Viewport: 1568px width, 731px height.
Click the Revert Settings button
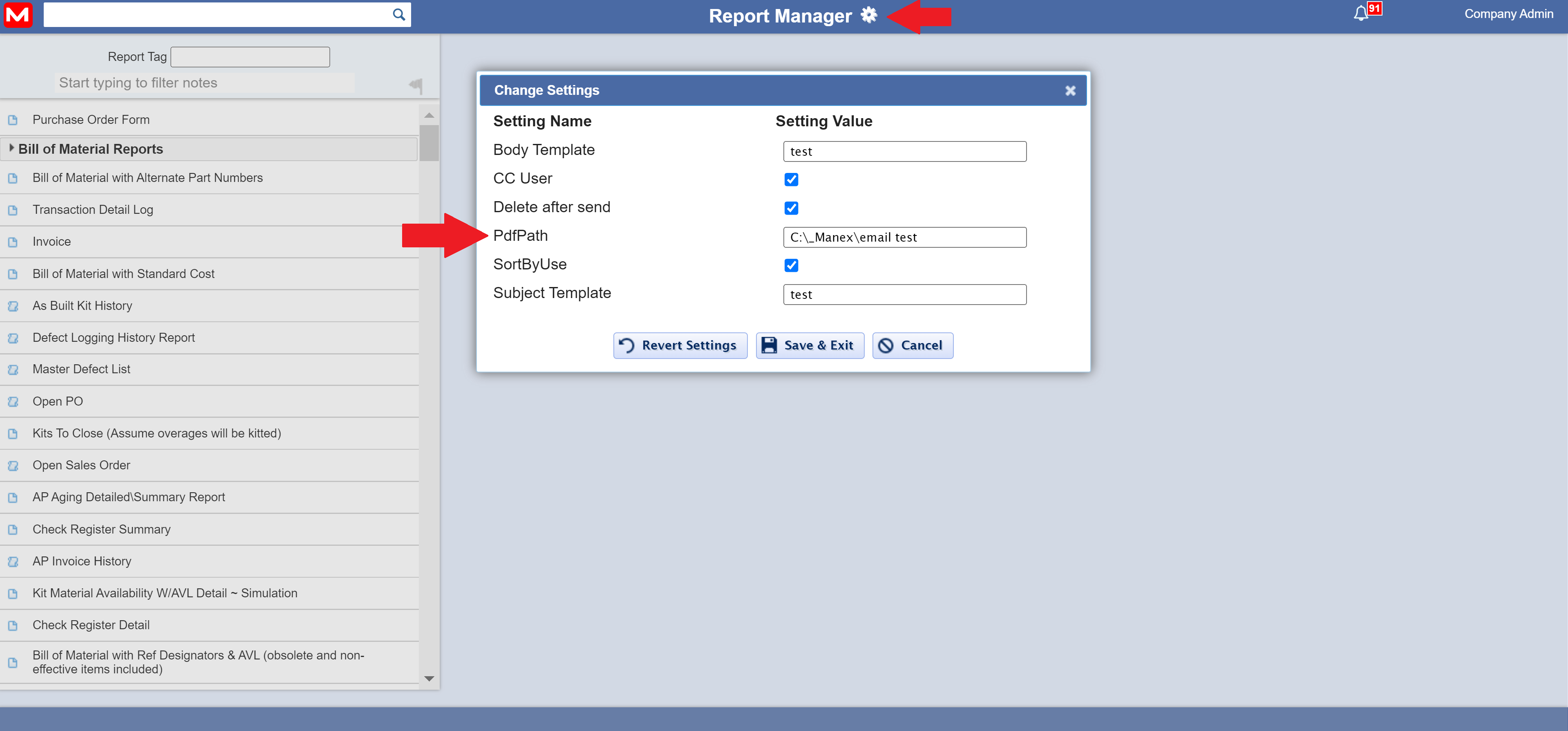(x=679, y=345)
